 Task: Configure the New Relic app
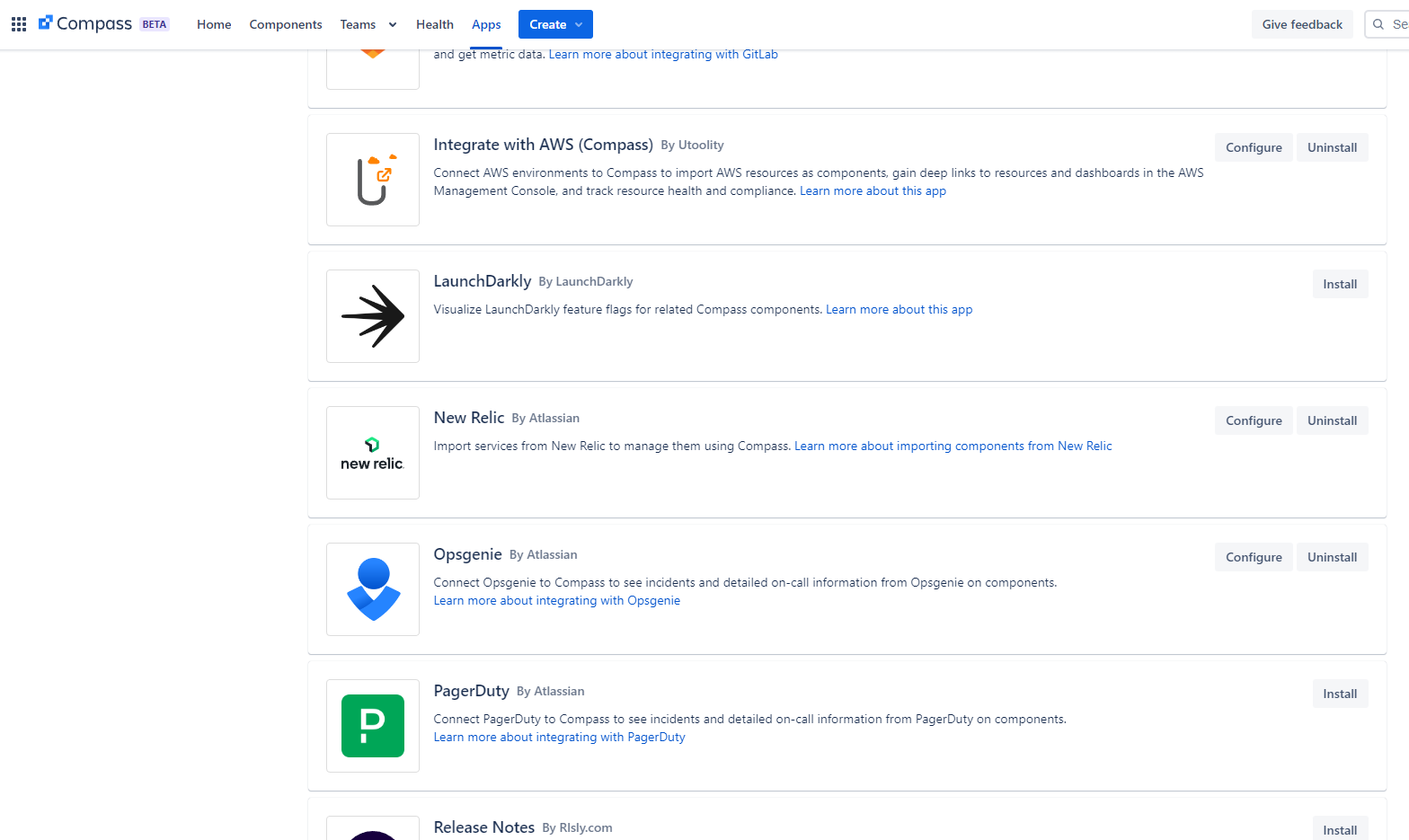click(x=1254, y=420)
